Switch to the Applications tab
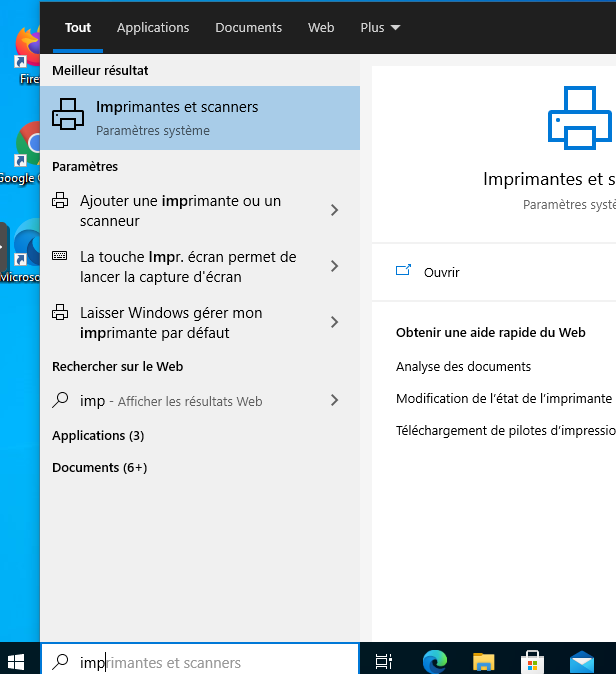The width and height of the screenshot is (616, 674). click(153, 28)
